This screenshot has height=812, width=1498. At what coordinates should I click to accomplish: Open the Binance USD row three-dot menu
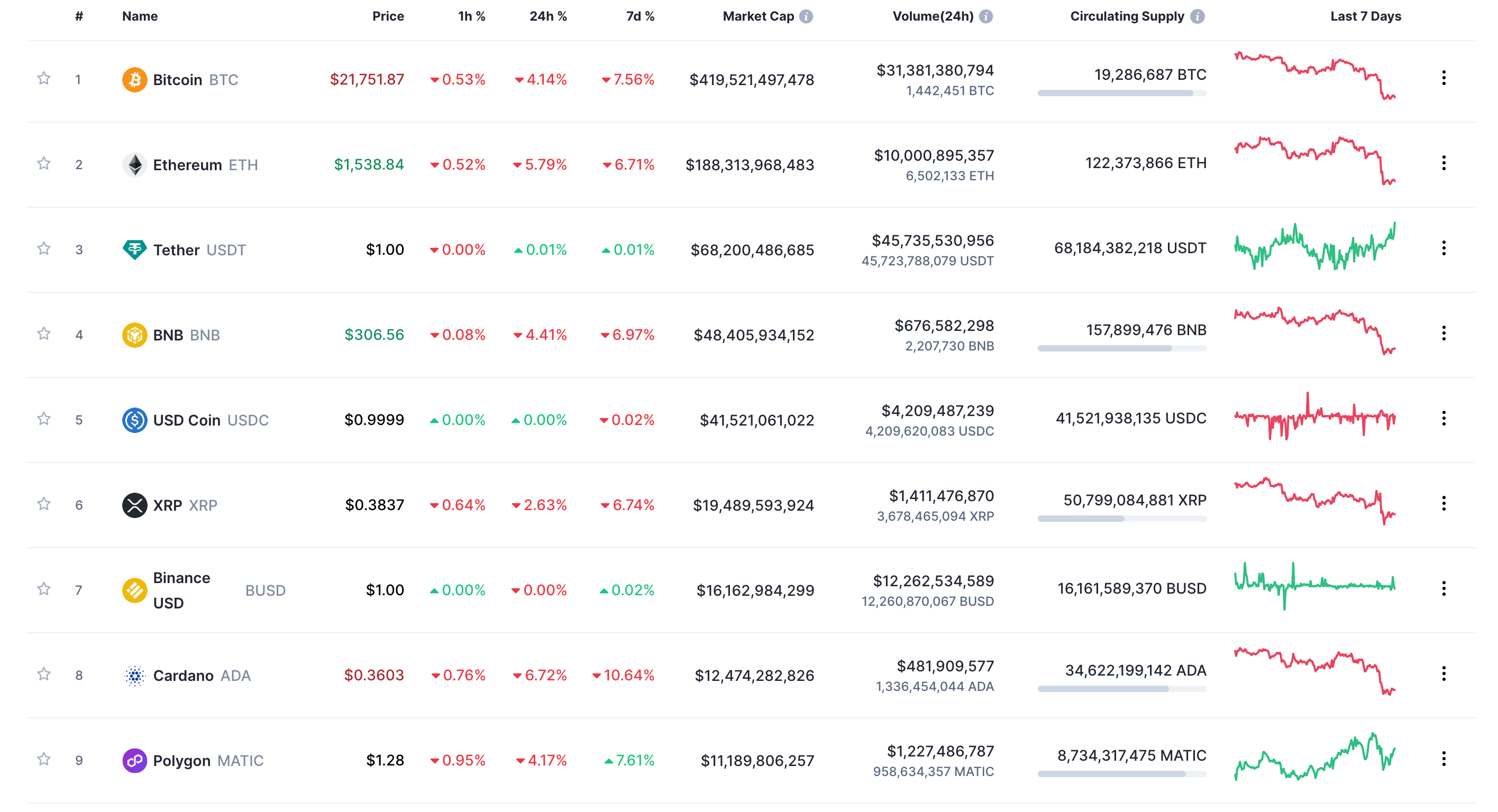coord(1444,589)
